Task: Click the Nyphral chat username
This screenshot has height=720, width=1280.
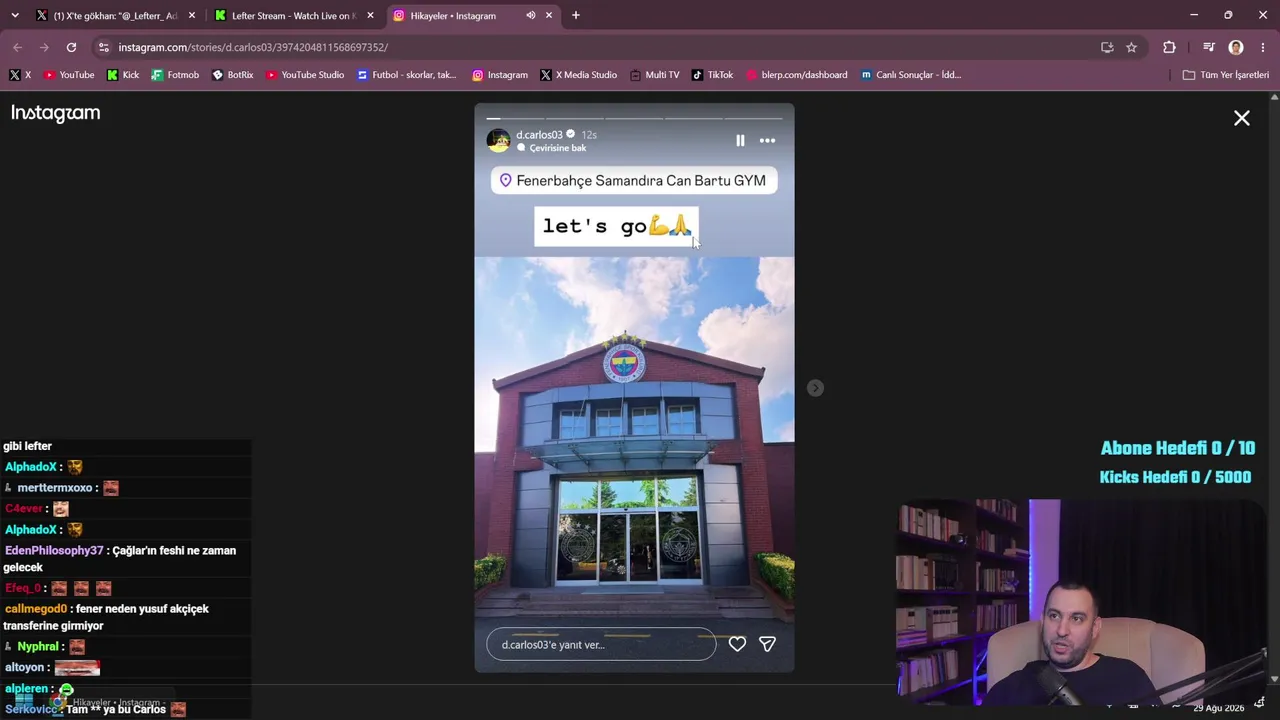Action: 38,647
